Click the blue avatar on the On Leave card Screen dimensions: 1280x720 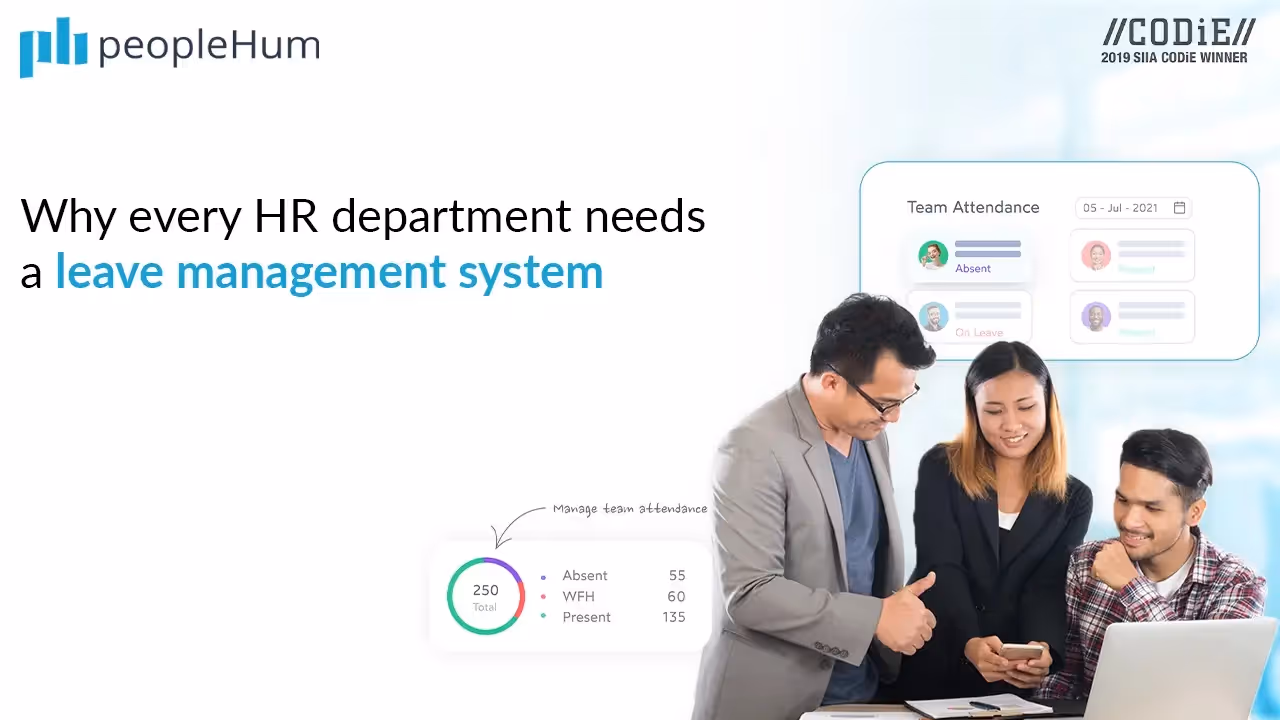(x=933, y=316)
